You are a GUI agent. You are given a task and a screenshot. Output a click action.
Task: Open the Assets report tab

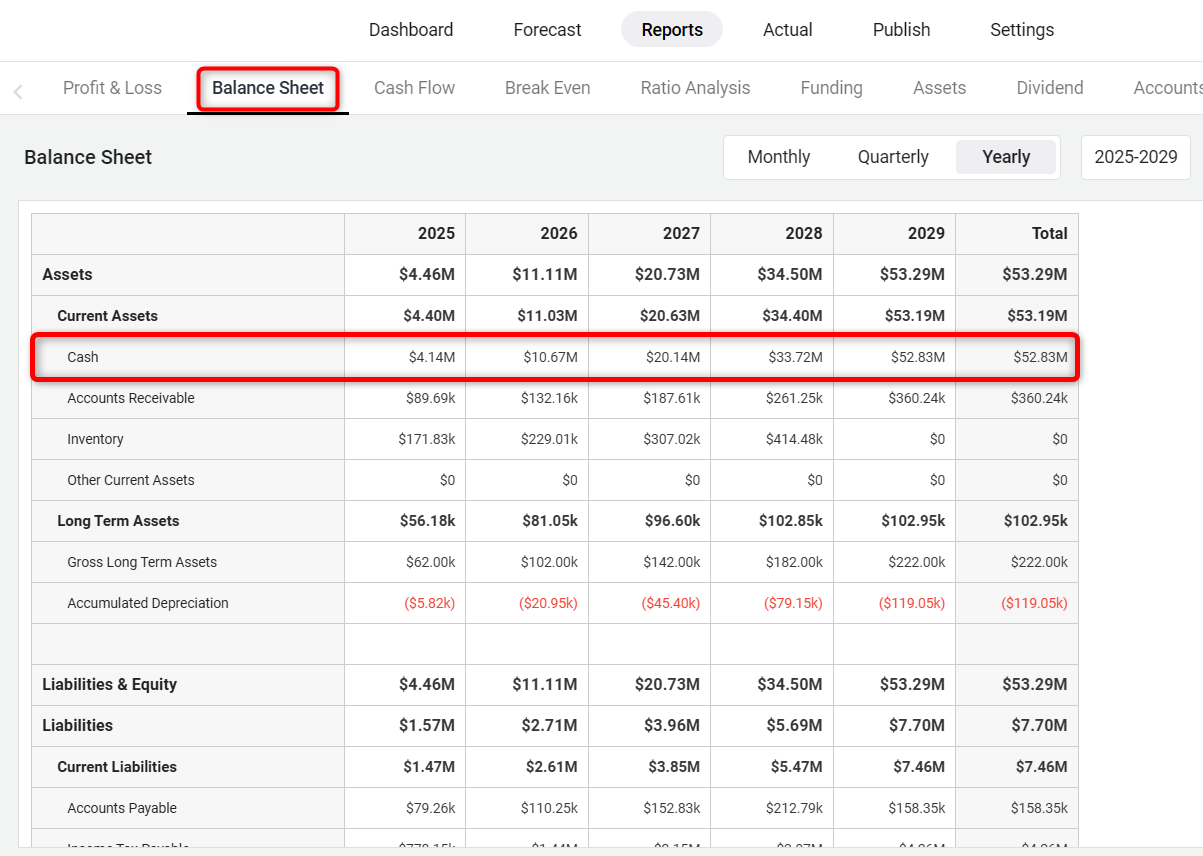point(939,88)
